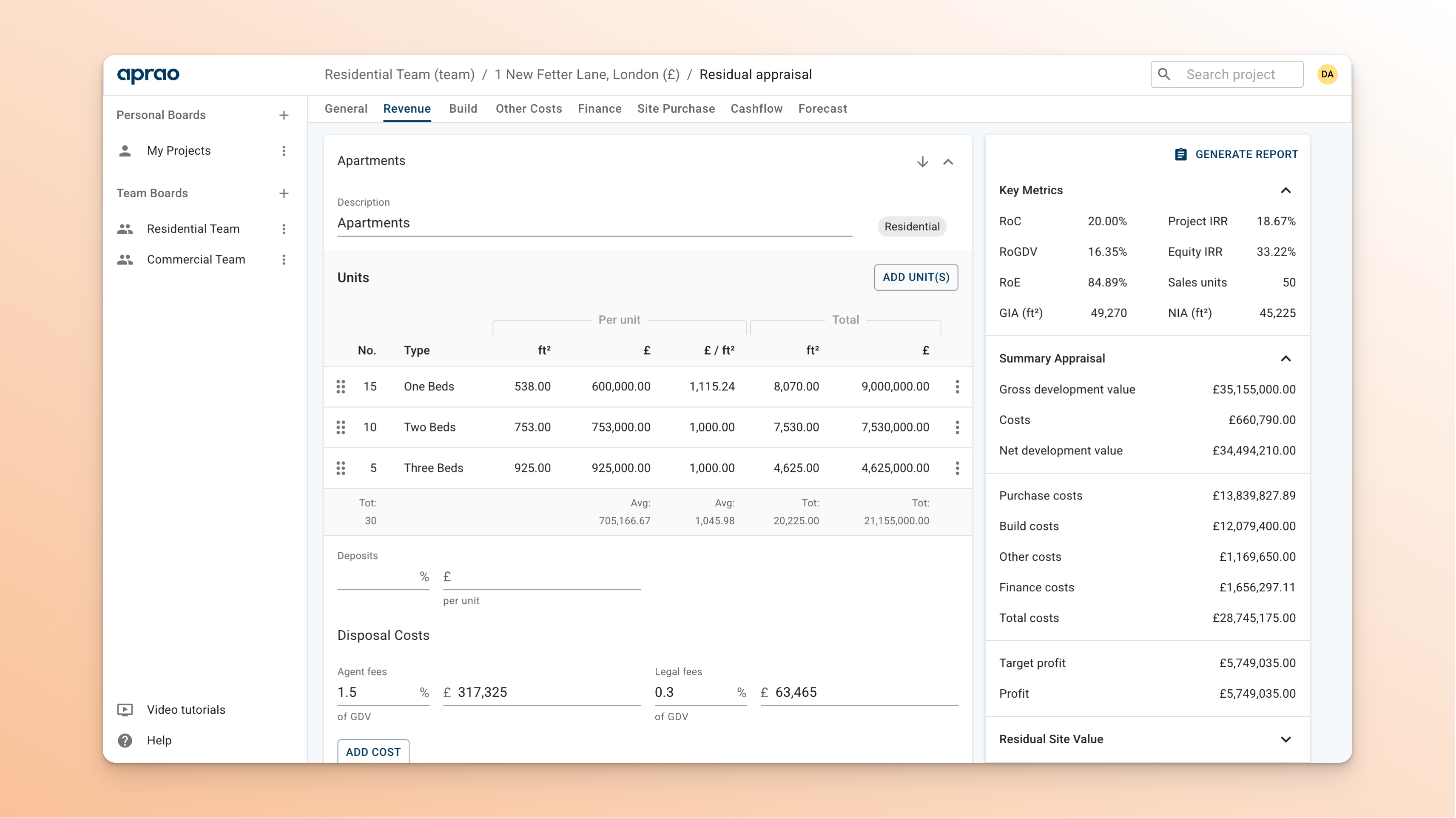Switch to the Cashflow tab
The height and width of the screenshot is (818, 1456).
coord(756,108)
